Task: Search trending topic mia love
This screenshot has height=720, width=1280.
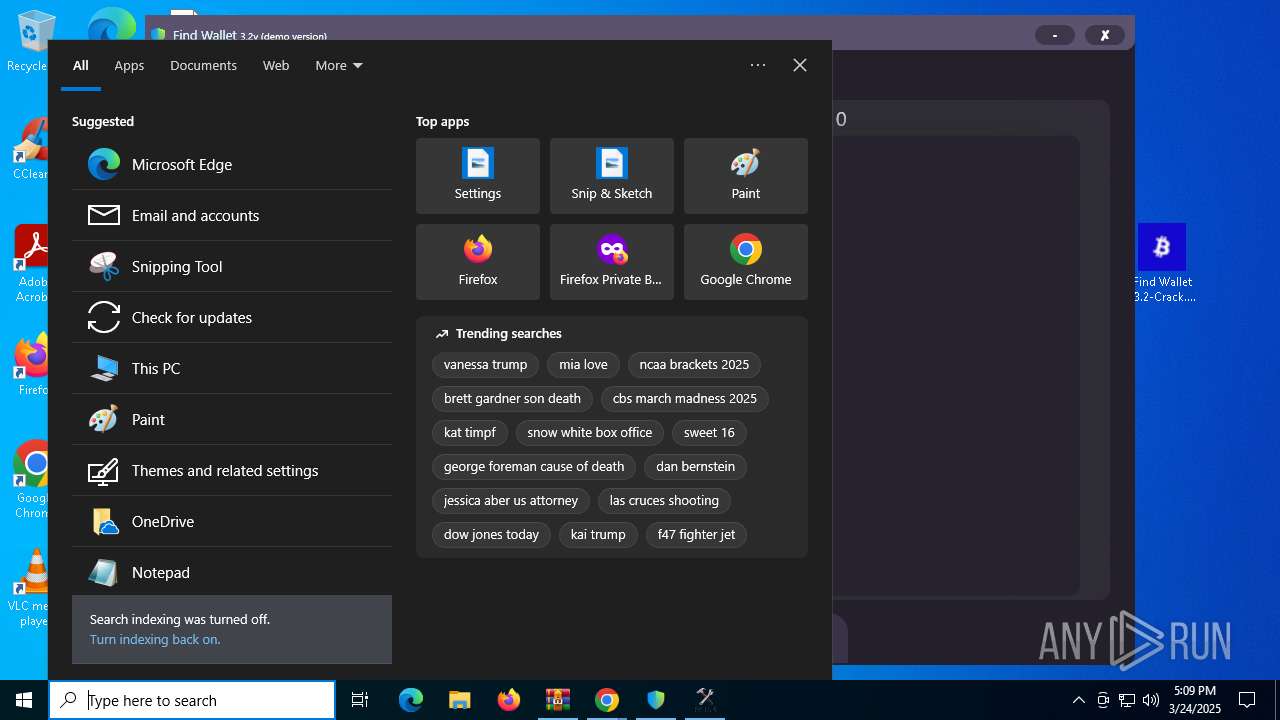Action: tap(583, 364)
